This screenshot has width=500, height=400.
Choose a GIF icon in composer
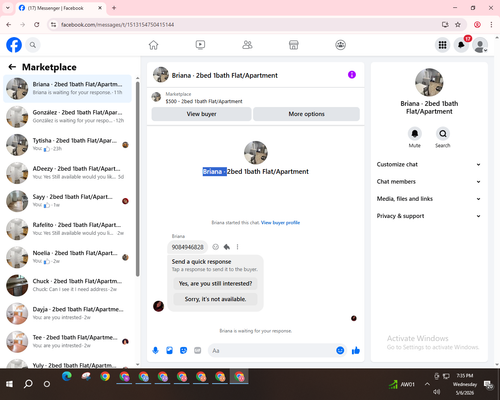point(198,350)
